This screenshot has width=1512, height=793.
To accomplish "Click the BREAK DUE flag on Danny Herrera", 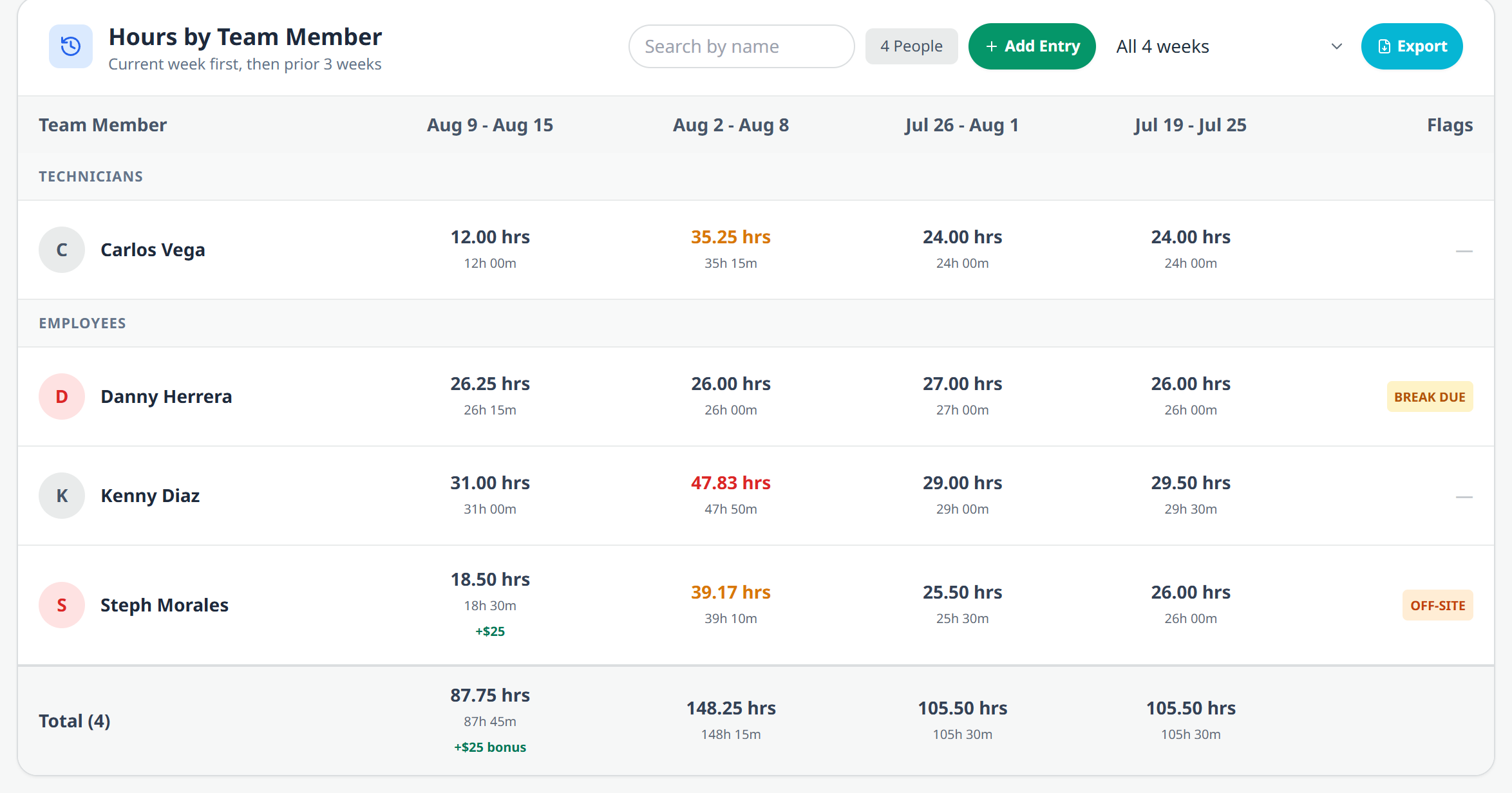I will [1430, 397].
